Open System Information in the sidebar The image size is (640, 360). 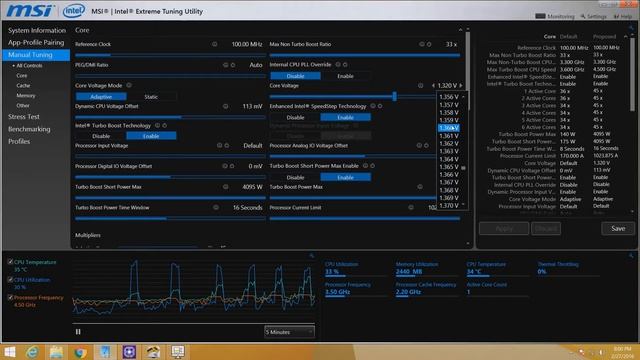[x=37, y=31]
